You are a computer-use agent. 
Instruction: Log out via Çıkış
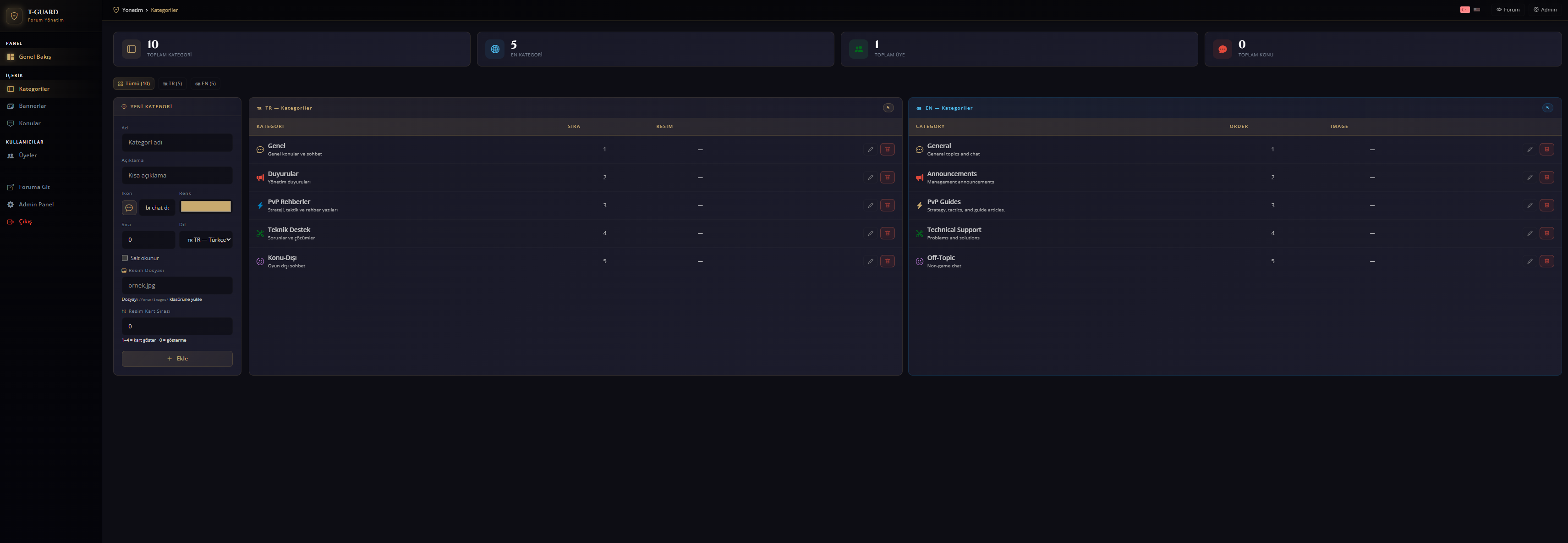[50, 222]
